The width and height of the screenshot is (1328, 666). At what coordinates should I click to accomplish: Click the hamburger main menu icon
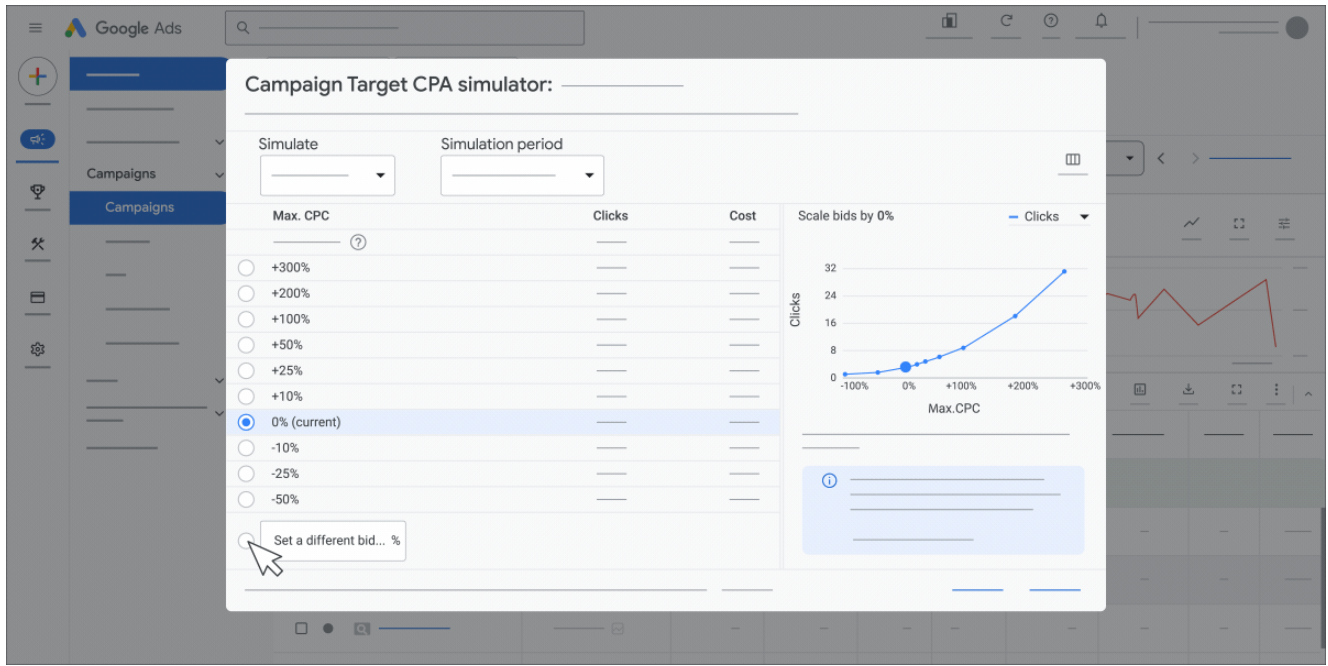36,28
